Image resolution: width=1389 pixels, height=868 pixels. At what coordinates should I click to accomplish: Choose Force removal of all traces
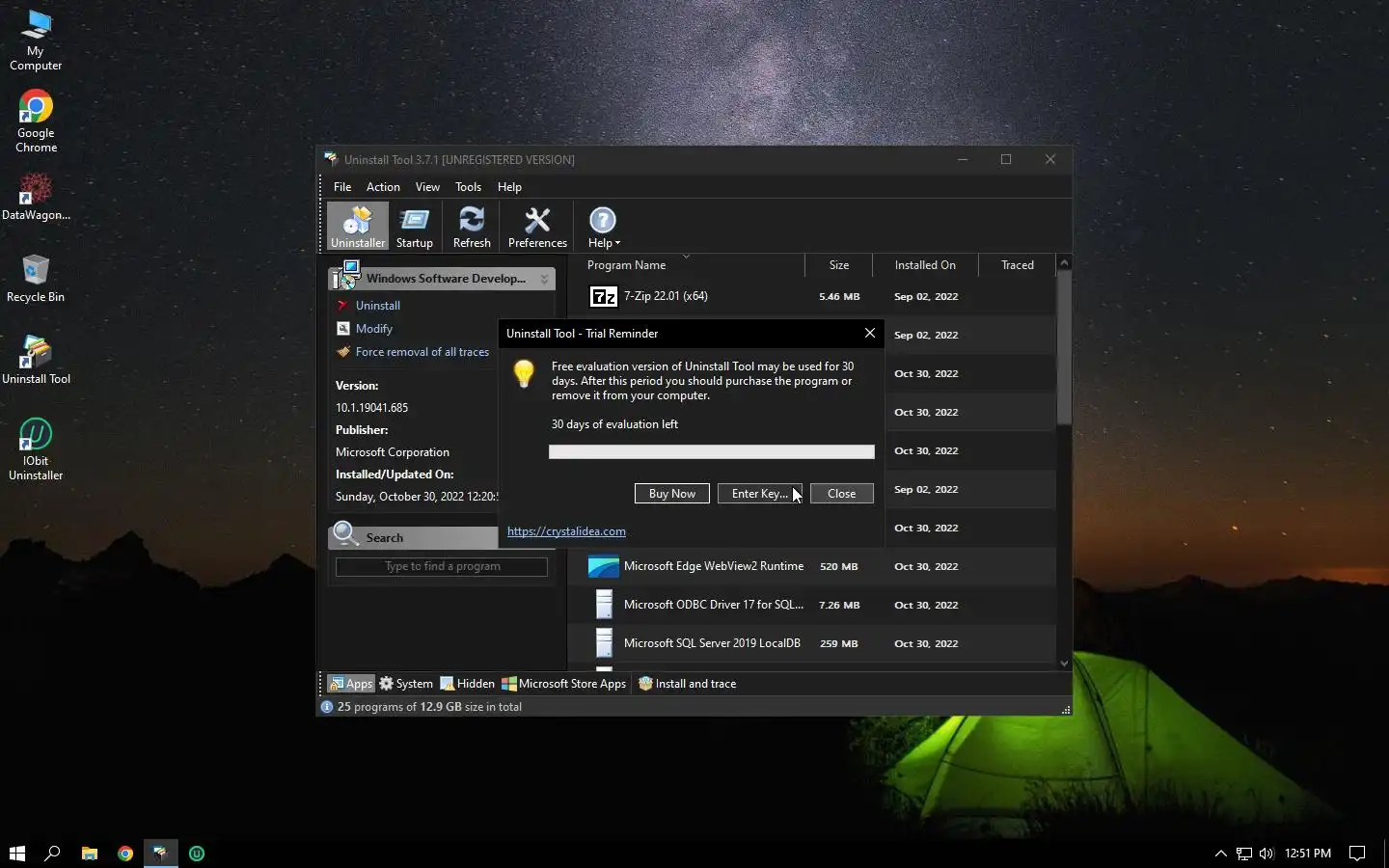click(422, 352)
